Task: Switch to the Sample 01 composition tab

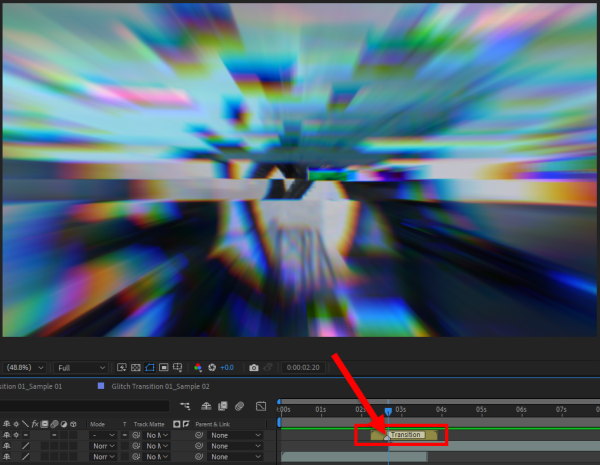Action: point(32,386)
